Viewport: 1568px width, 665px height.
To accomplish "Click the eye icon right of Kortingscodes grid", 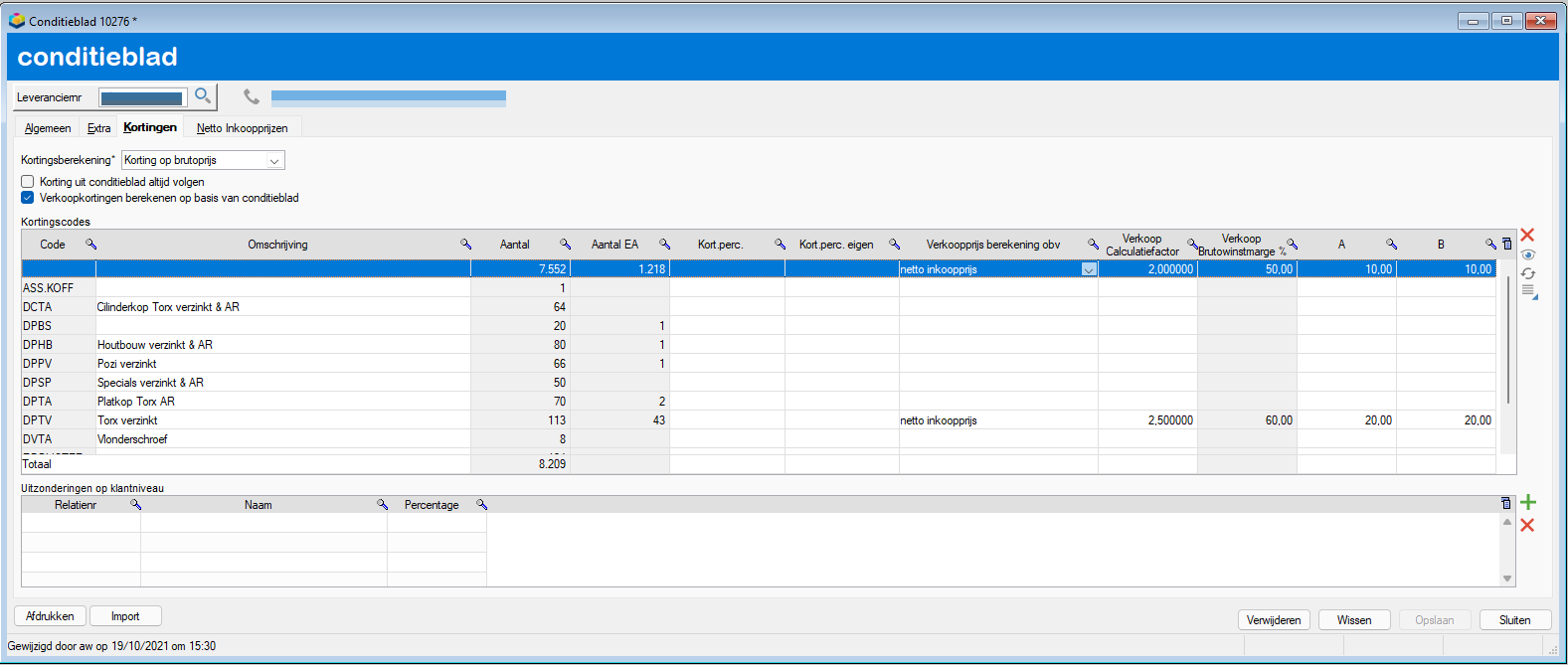I will pos(1528,254).
